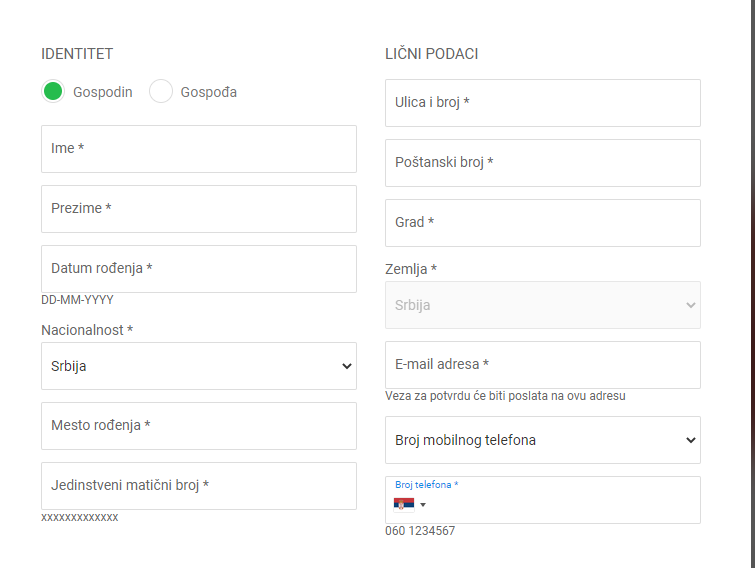Screen dimensions: 755x568
Task: Open the phone country code arrow
Action: [x=423, y=505]
